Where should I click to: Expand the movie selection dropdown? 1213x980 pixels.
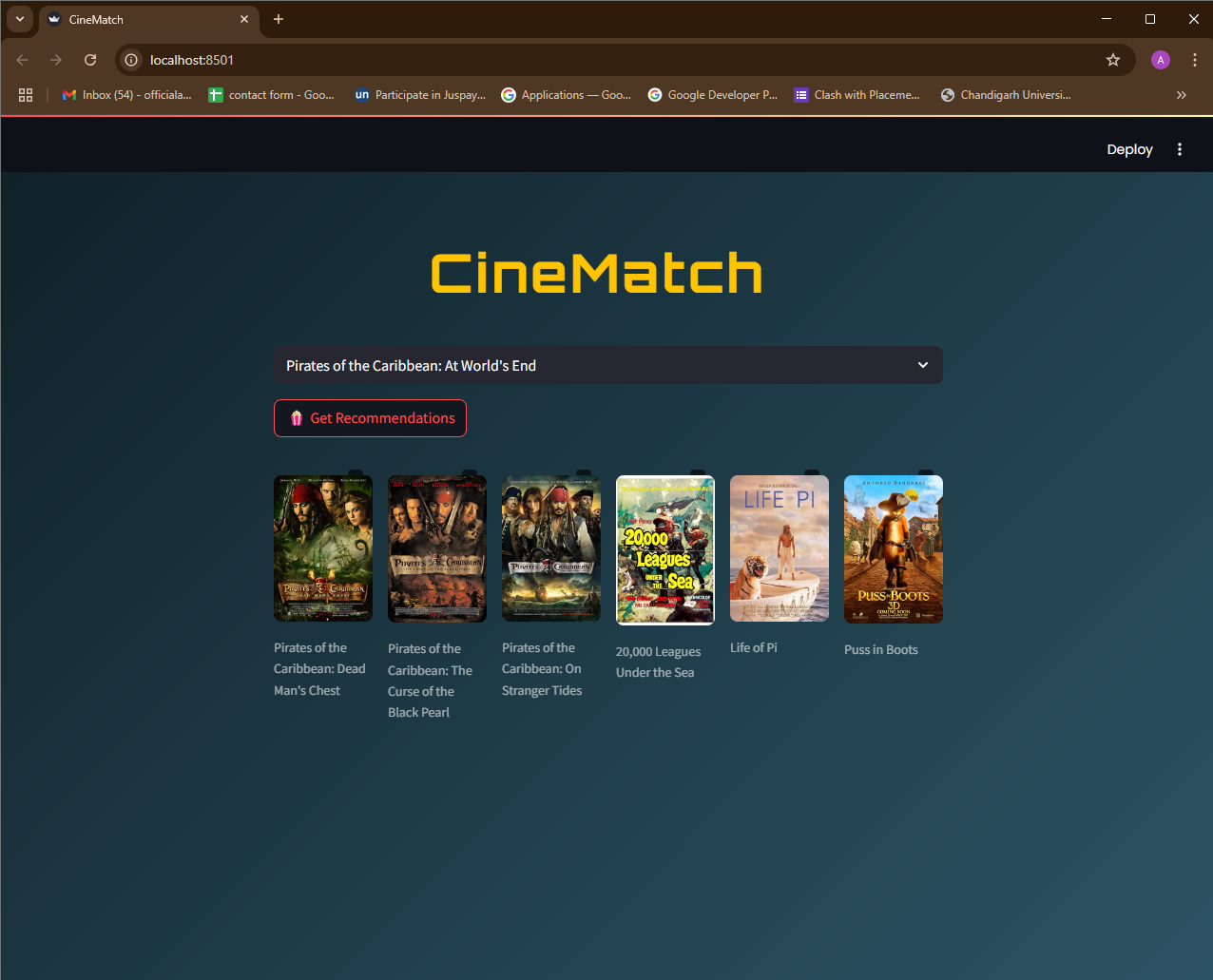tap(608, 365)
